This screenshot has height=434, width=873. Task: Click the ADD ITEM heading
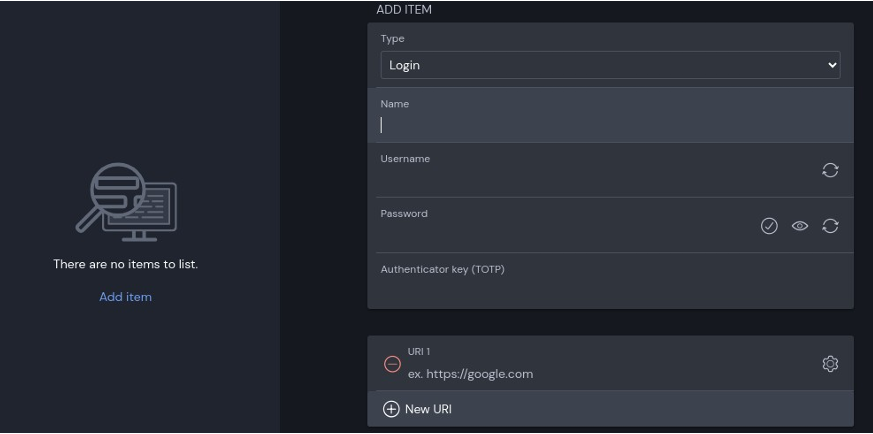pyautogui.click(x=404, y=10)
